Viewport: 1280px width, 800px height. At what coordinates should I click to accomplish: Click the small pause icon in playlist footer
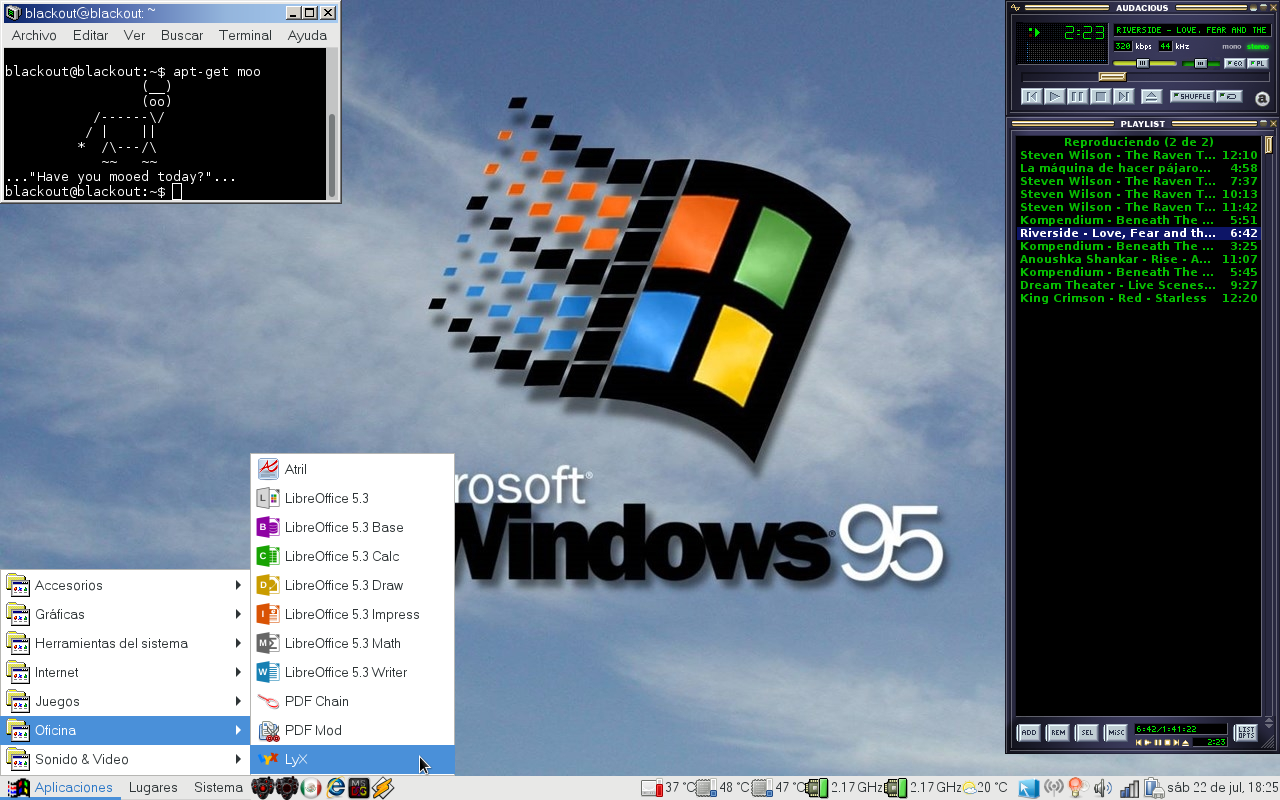(x=1157, y=742)
